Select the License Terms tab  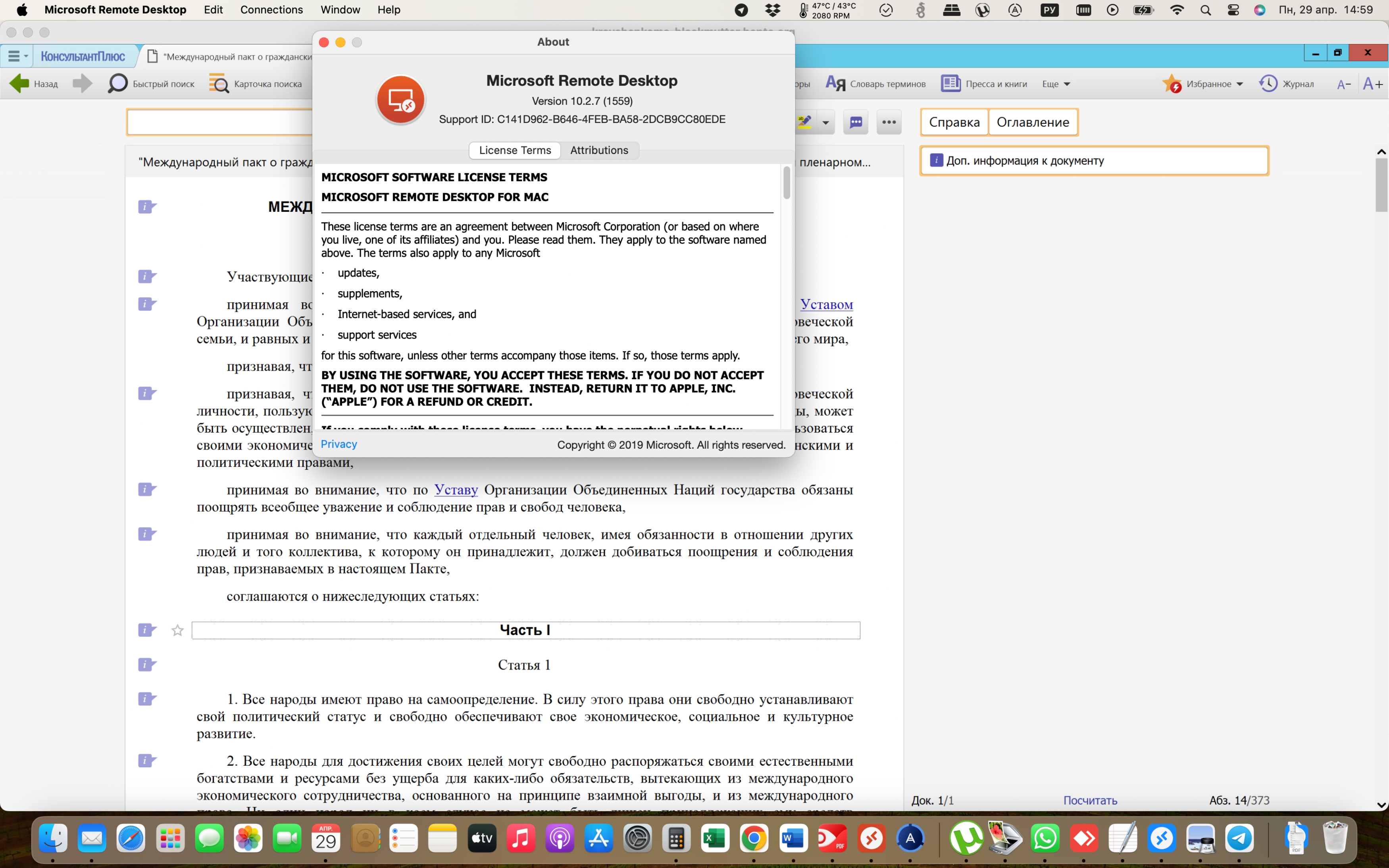click(x=515, y=150)
